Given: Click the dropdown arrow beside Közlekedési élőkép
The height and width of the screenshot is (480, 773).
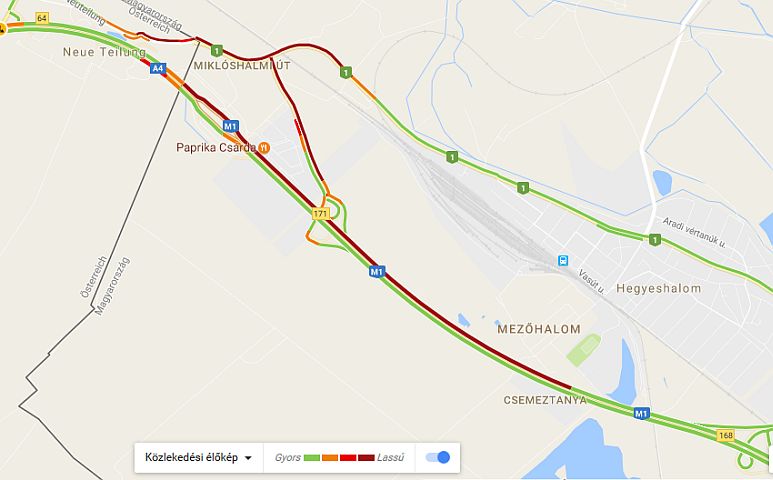Looking at the screenshot, I should 248,458.
